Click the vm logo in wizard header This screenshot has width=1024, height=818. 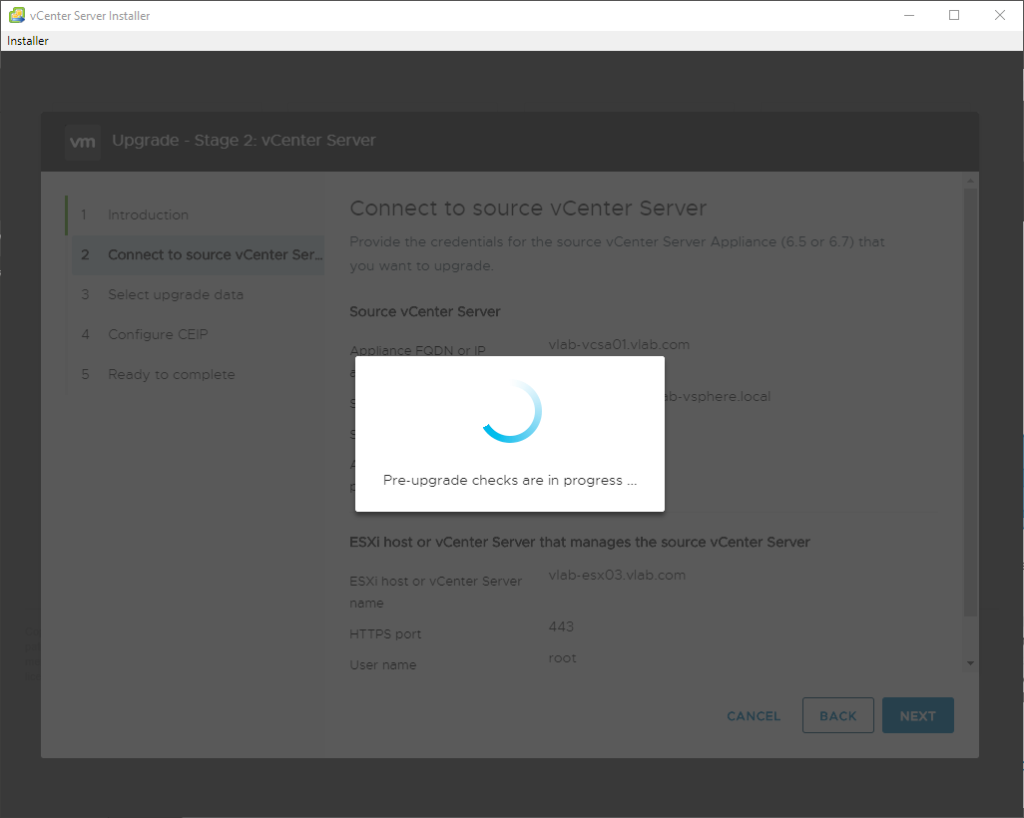[82, 142]
